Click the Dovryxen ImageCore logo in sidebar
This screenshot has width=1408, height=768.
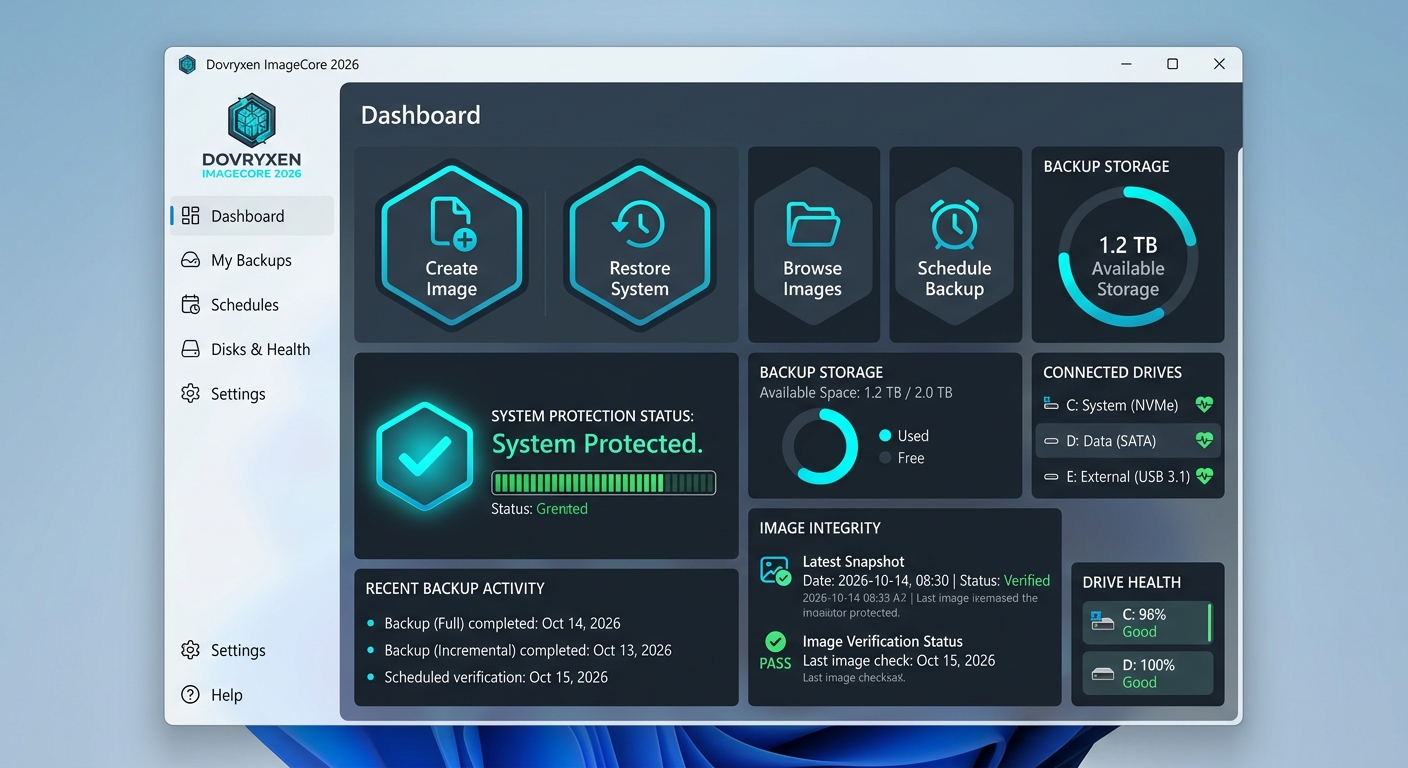251,136
